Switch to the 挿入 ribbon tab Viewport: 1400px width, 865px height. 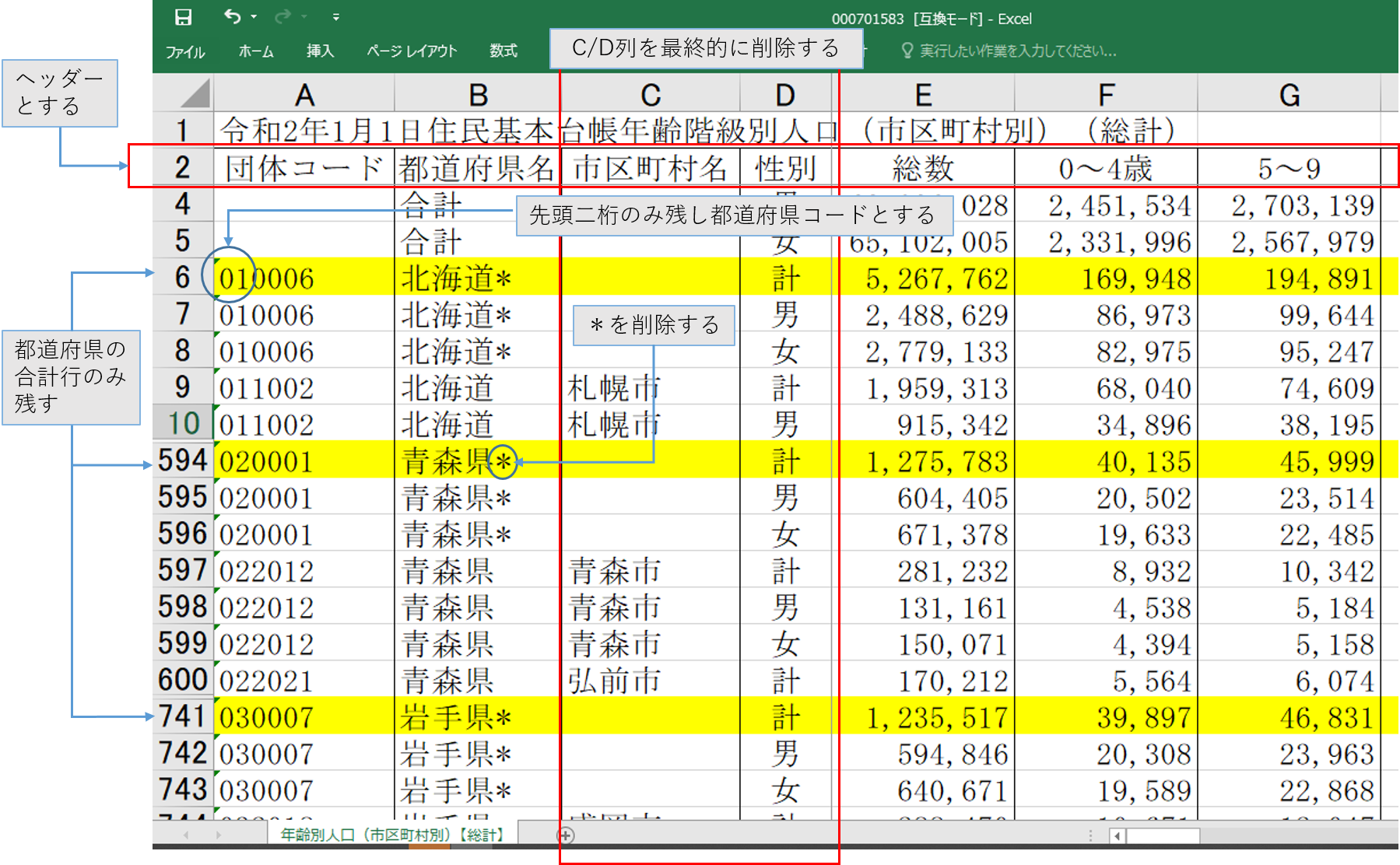pos(320,51)
